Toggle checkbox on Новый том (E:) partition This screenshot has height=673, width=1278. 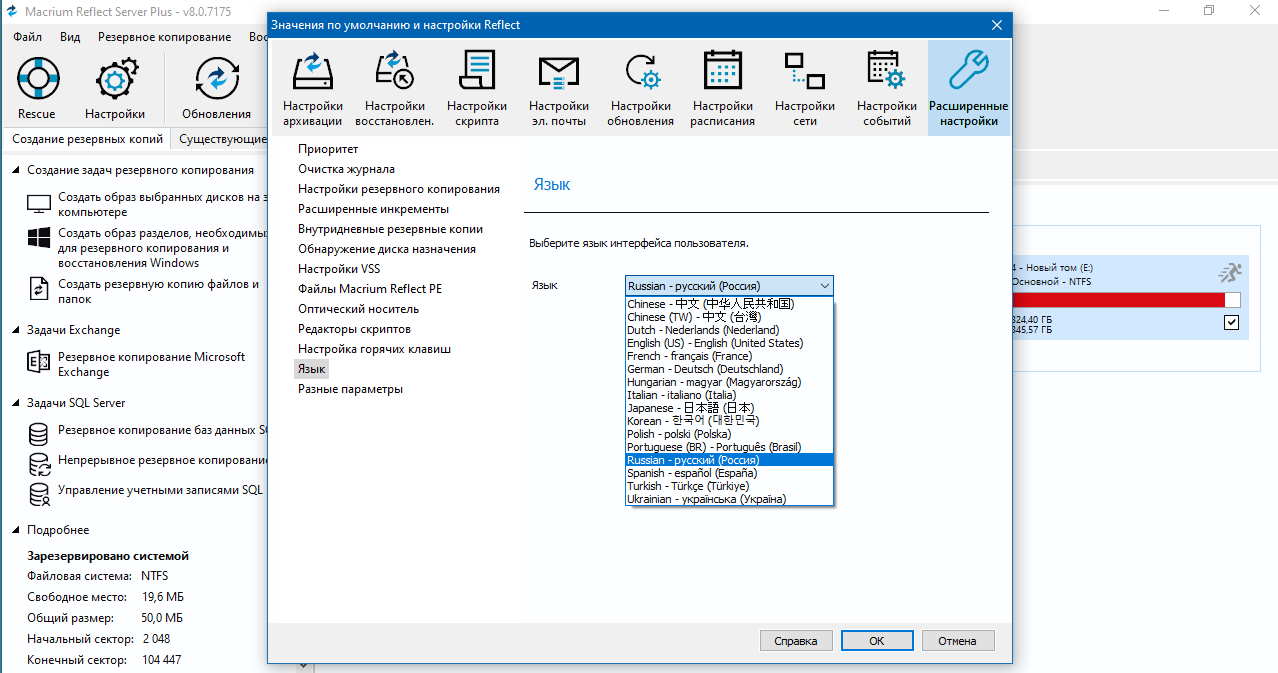(1231, 322)
